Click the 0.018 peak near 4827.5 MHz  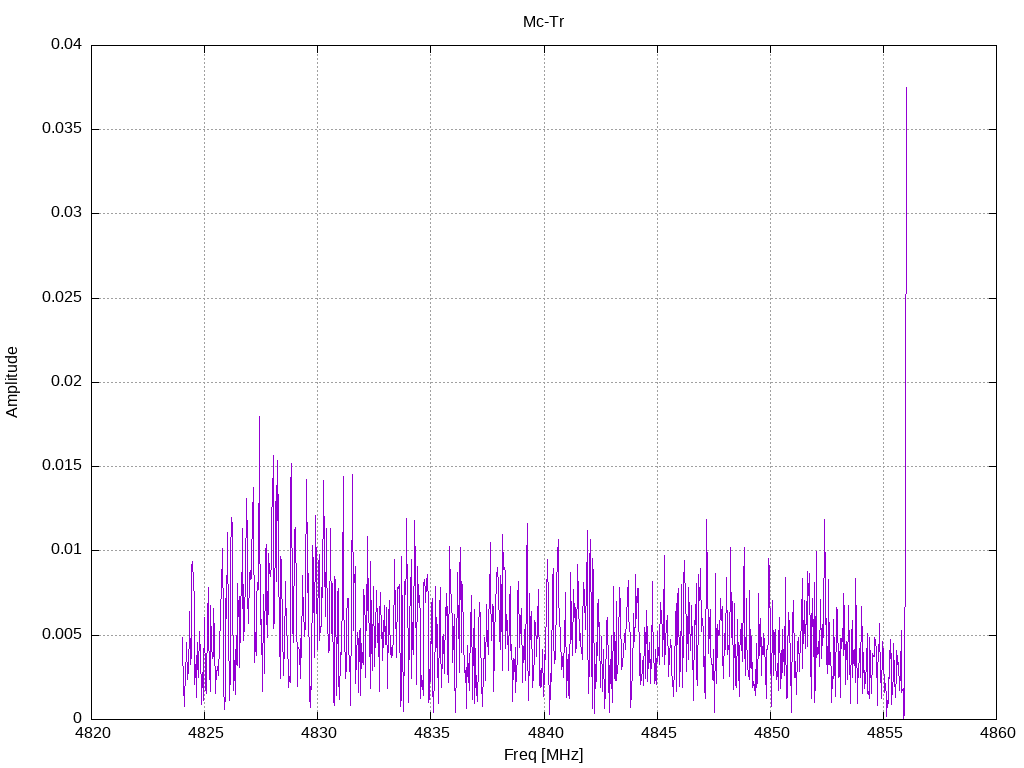coord(259,417)
